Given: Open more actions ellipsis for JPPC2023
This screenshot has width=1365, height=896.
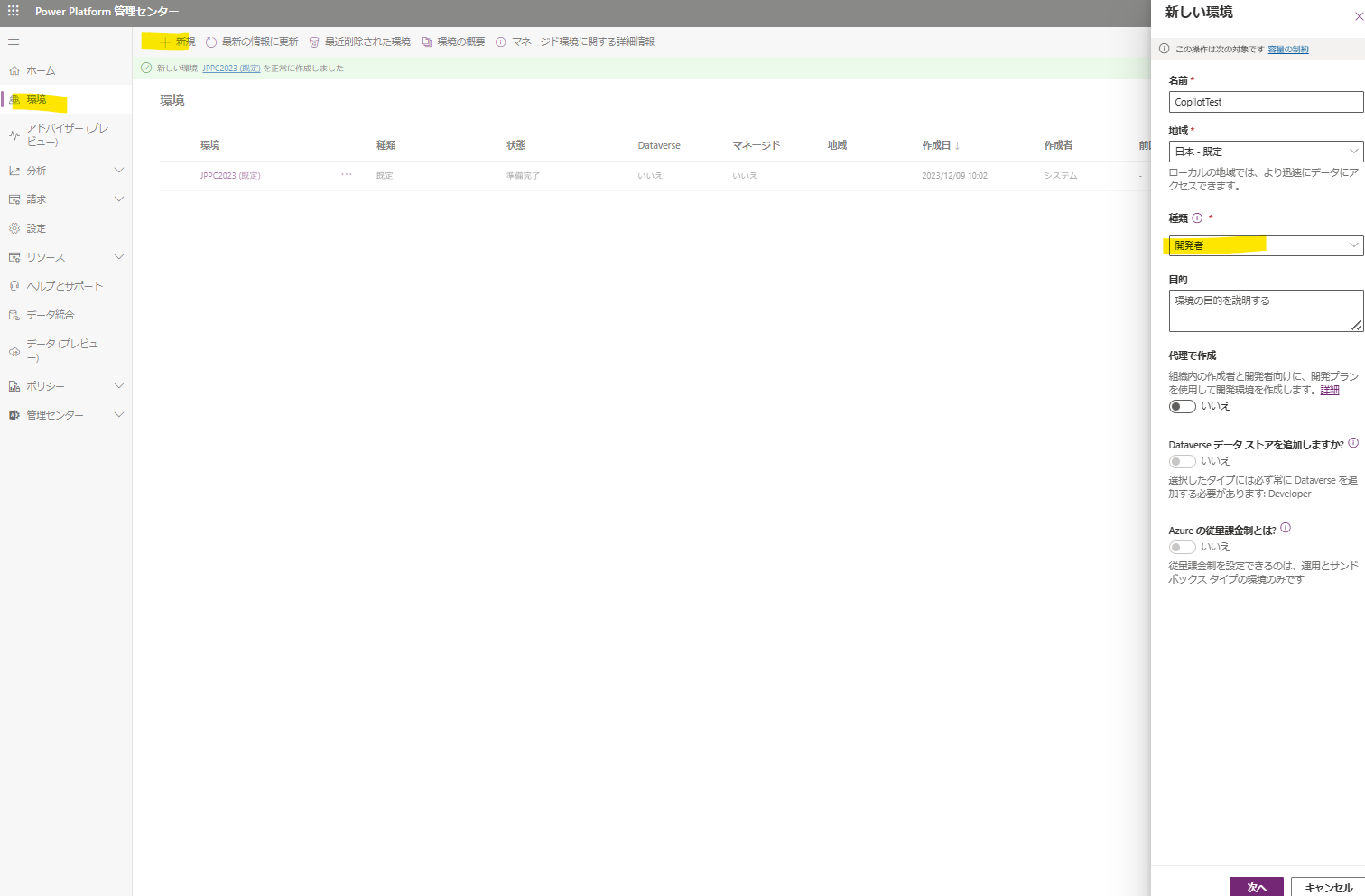Looking at the screenshot, I should 347,174.
